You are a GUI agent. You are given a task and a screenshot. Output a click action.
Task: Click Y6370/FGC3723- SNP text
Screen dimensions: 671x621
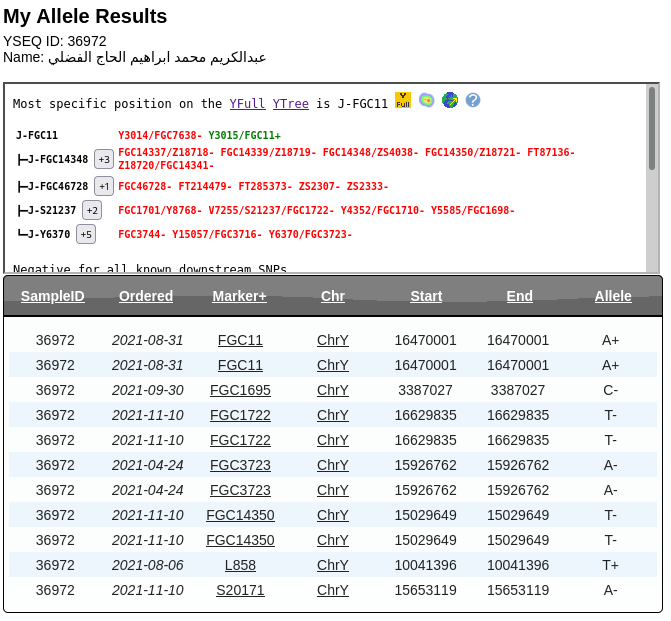312,236
